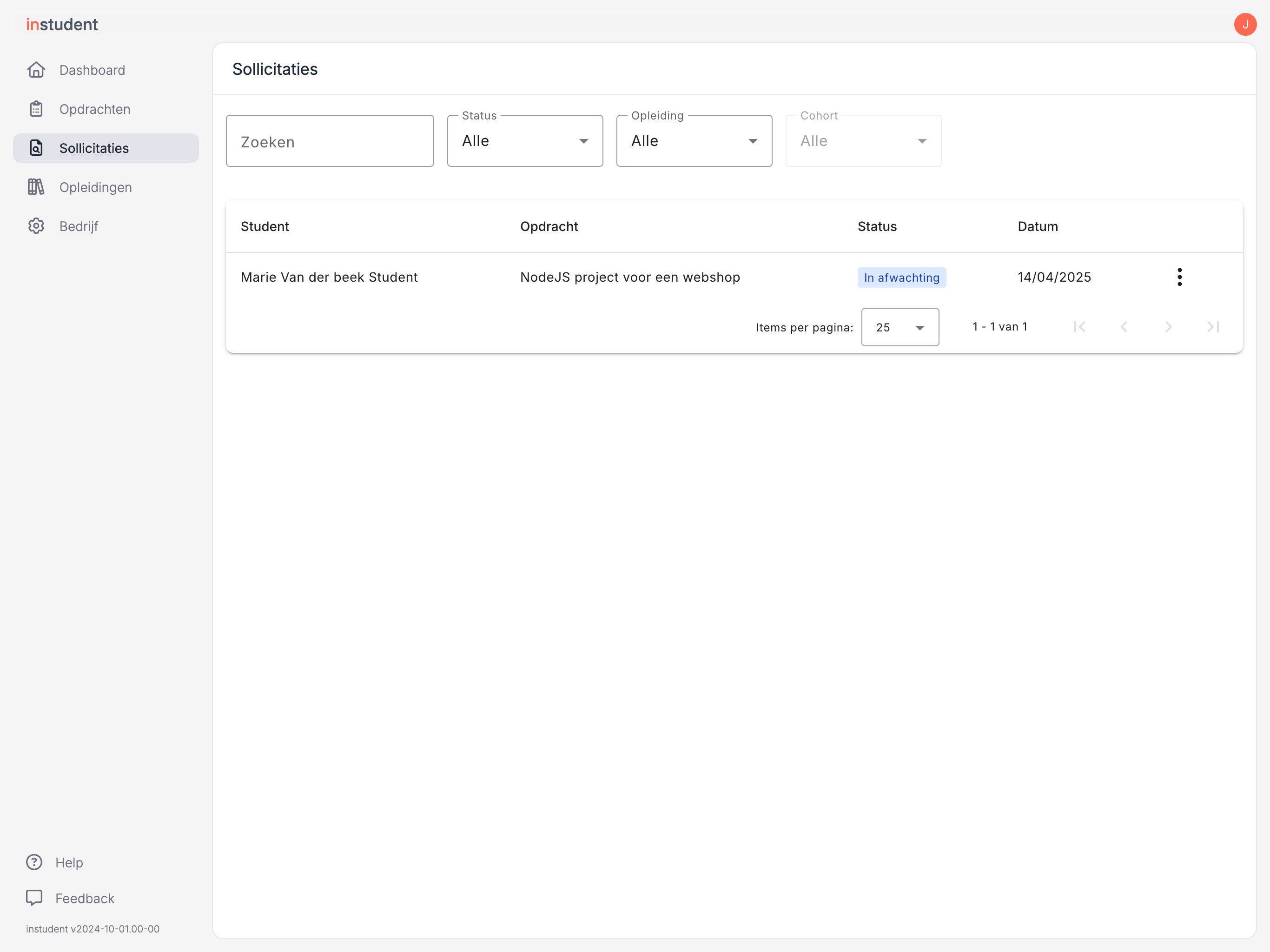Click the In afwachting status badge
This screenshot has width=1270, height=952.
coord(901,278)
